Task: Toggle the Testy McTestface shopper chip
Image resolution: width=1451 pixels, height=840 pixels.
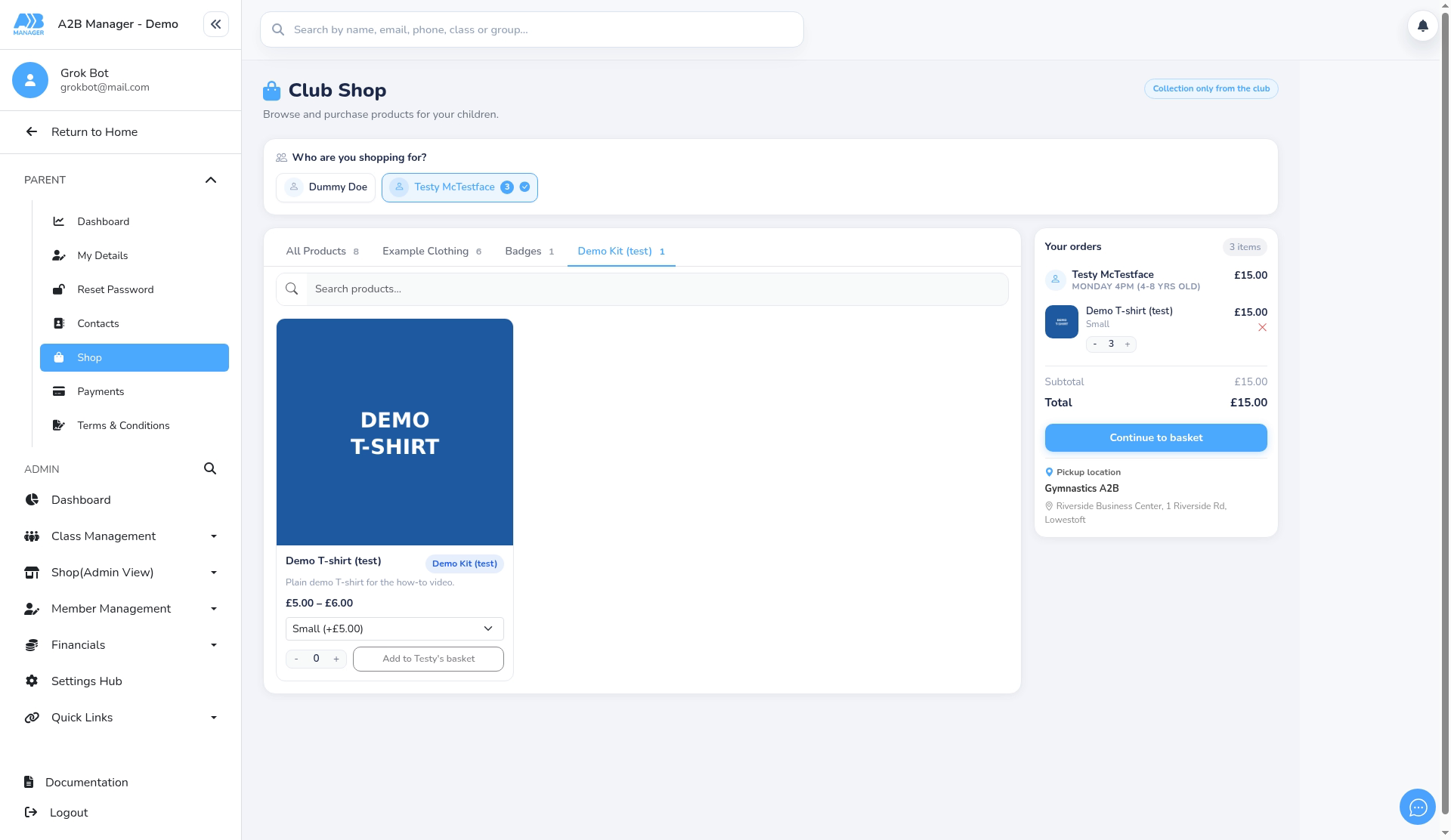Action: click(x=459, y=187)
